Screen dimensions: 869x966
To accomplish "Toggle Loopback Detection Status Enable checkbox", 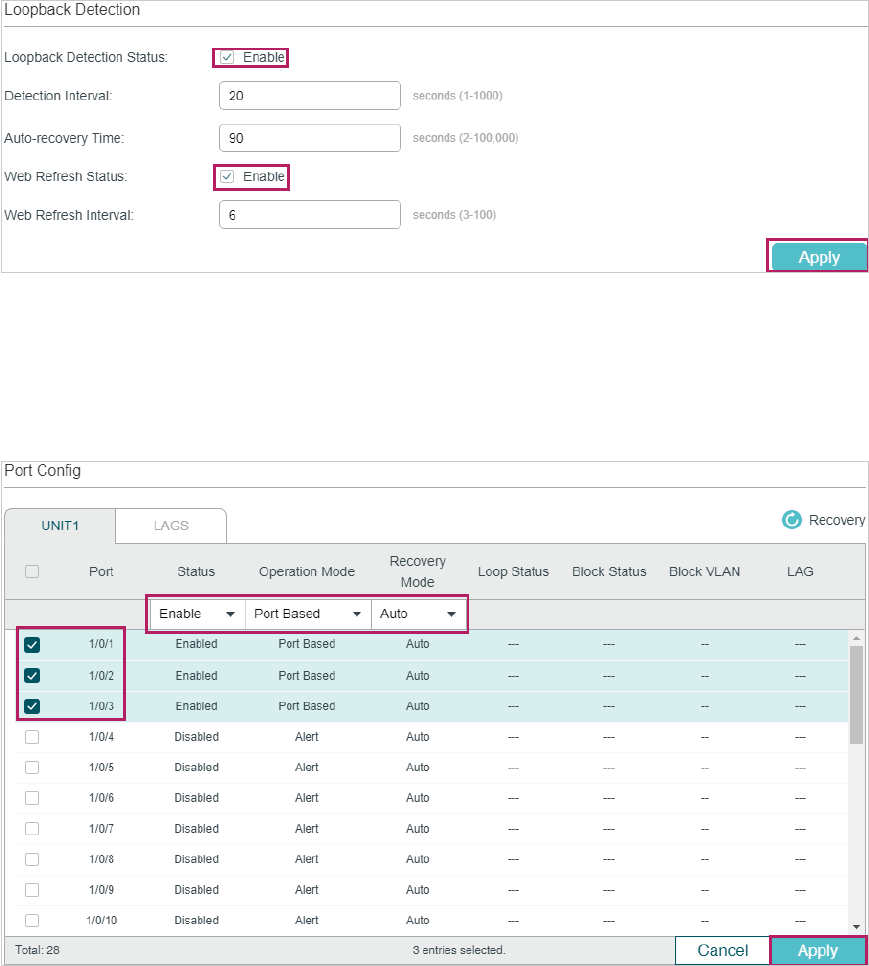I will [x=227, y=57].
